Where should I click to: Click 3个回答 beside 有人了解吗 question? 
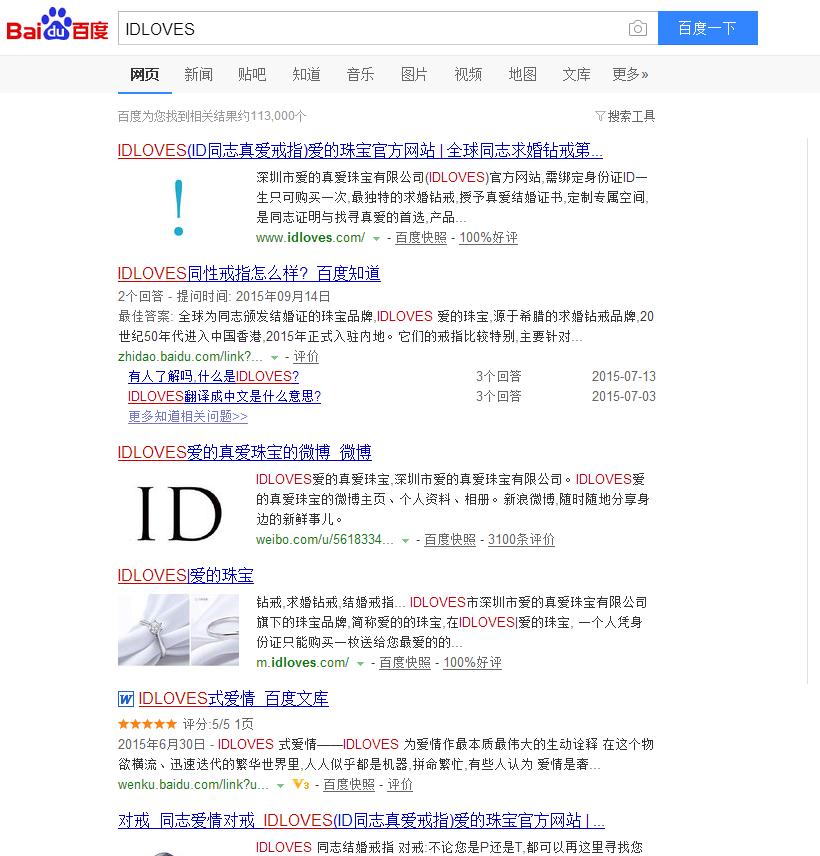pyautogui.click(x=498, y=377)
